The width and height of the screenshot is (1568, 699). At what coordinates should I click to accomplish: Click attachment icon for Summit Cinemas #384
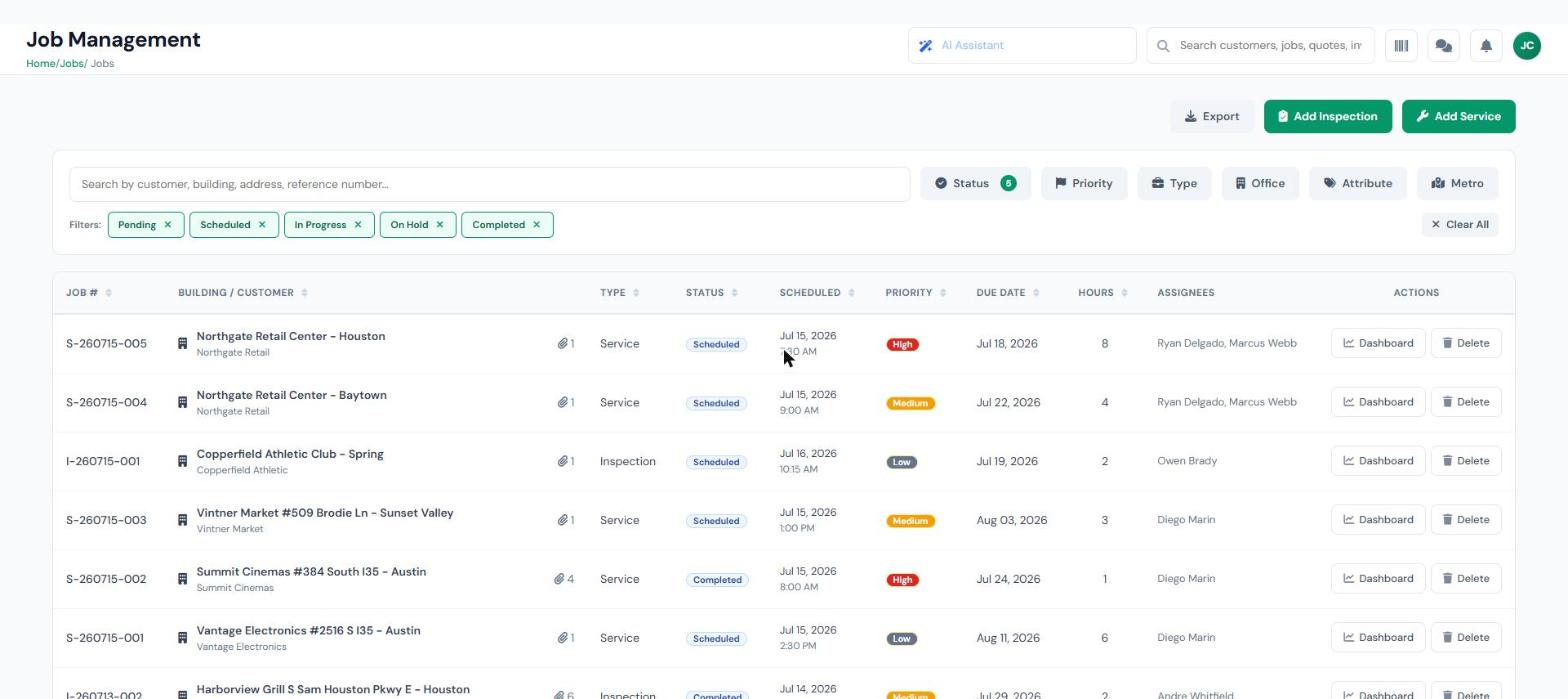point(559,580)
